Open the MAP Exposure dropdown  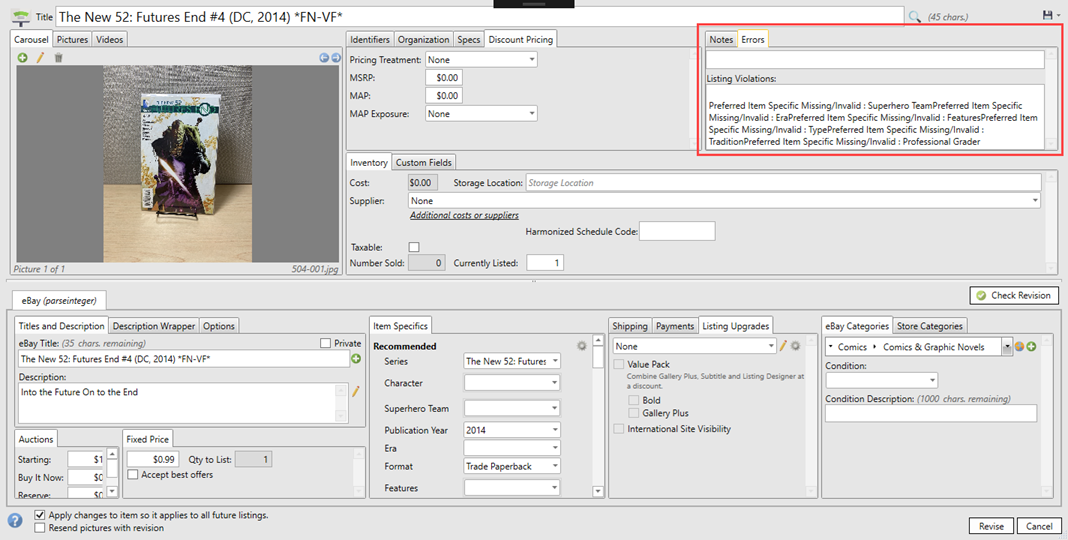(481, 114)
